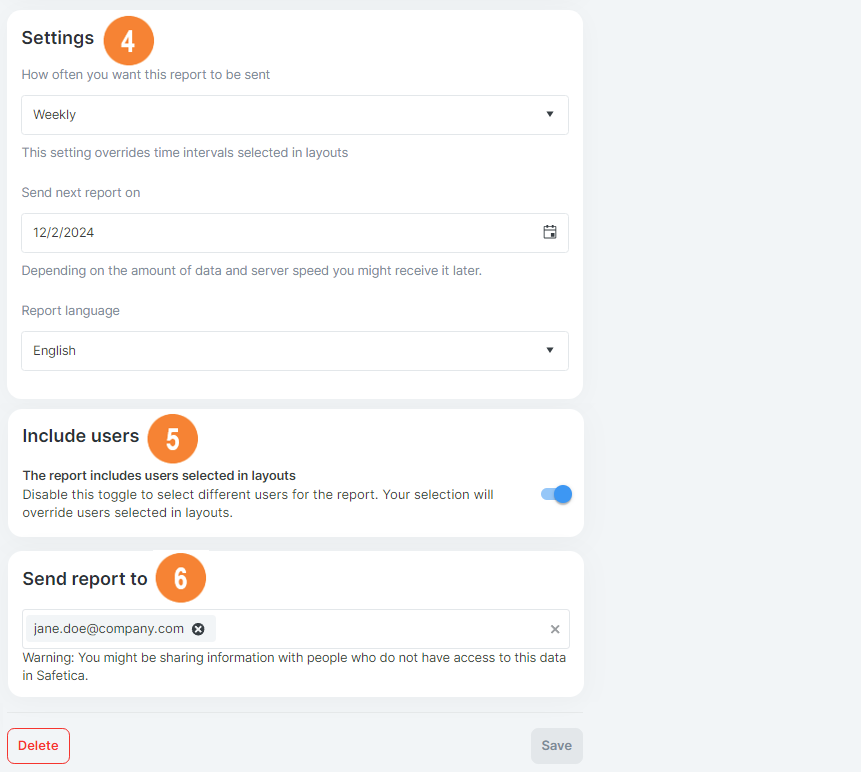Open the Report language dropdown
Viewport: 861px width, 772px height.
click(x=295, y=350)
